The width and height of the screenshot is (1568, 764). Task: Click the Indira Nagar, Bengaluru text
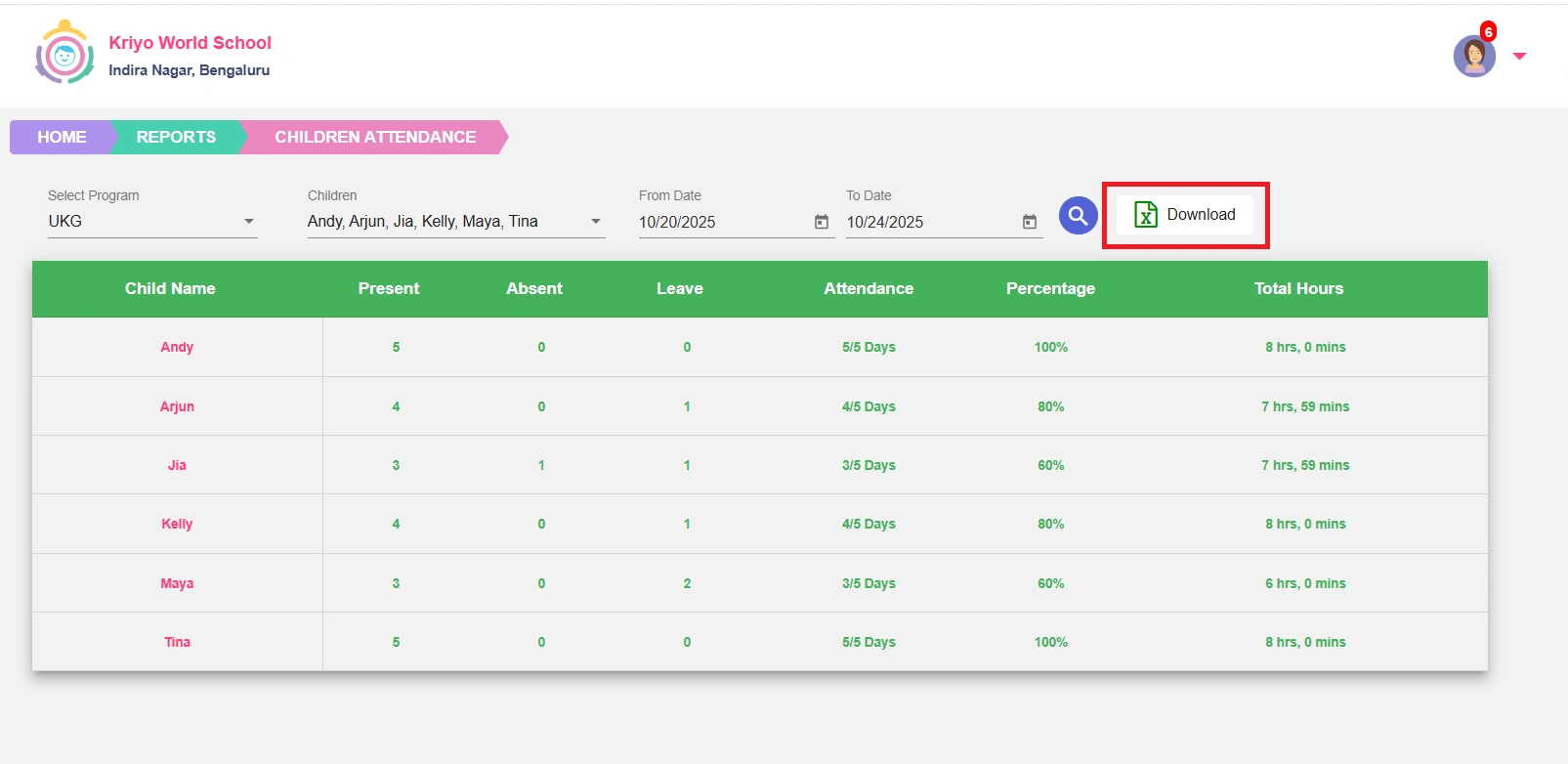pyautogui.click(x=189, y=70)
